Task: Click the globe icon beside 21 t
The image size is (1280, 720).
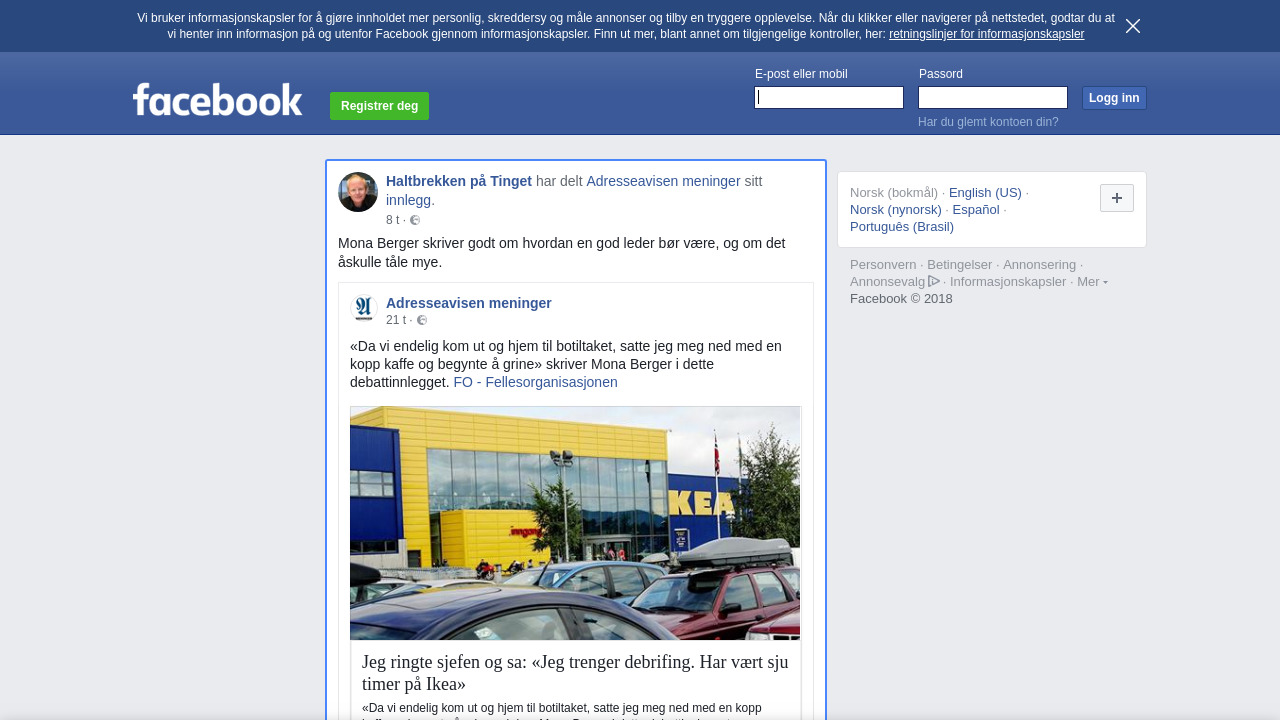Action: (422, 320)
